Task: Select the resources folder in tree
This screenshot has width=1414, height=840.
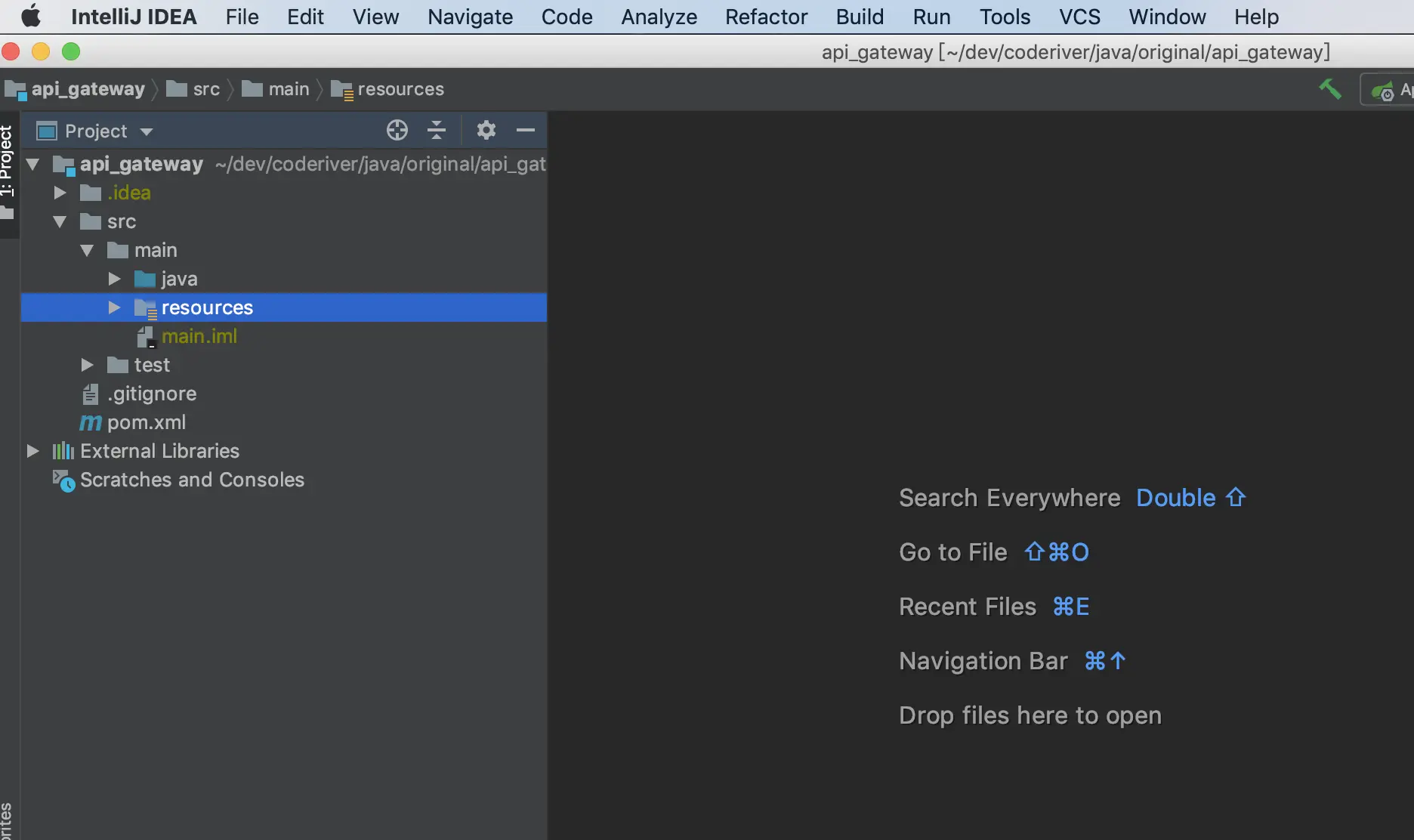Action: [284, 307]
